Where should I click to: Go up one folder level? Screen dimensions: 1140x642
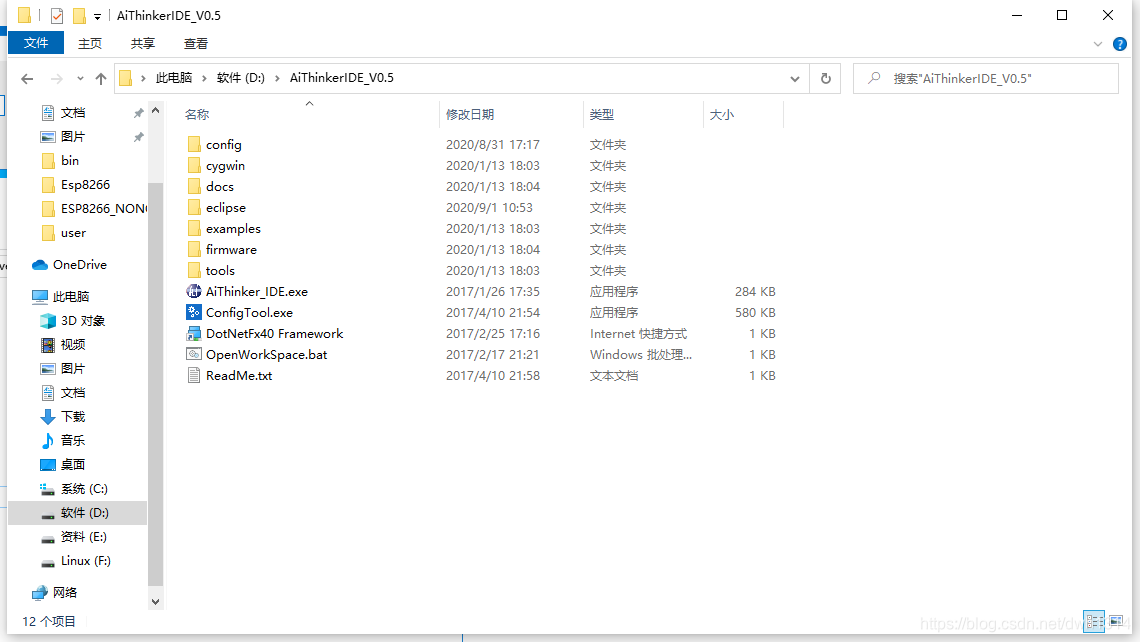tap(100, 79)
